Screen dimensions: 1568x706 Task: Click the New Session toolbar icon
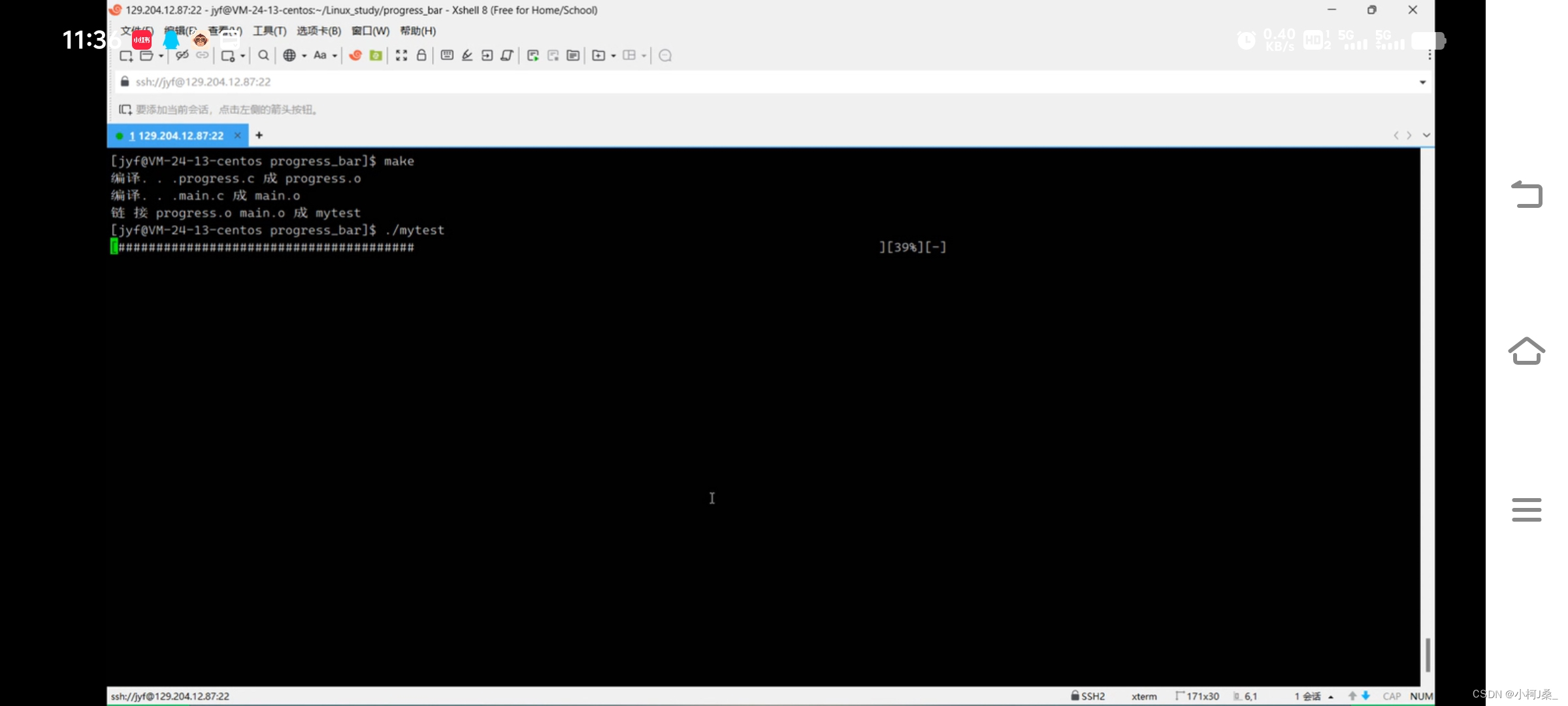pyautogui.click(x=126, y=56)
